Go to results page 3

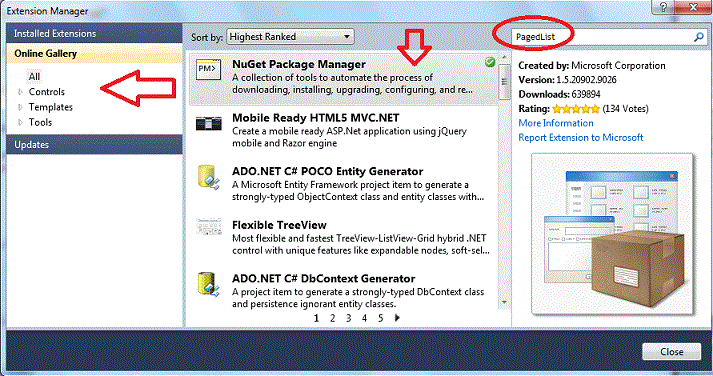(x=348, y=318)
